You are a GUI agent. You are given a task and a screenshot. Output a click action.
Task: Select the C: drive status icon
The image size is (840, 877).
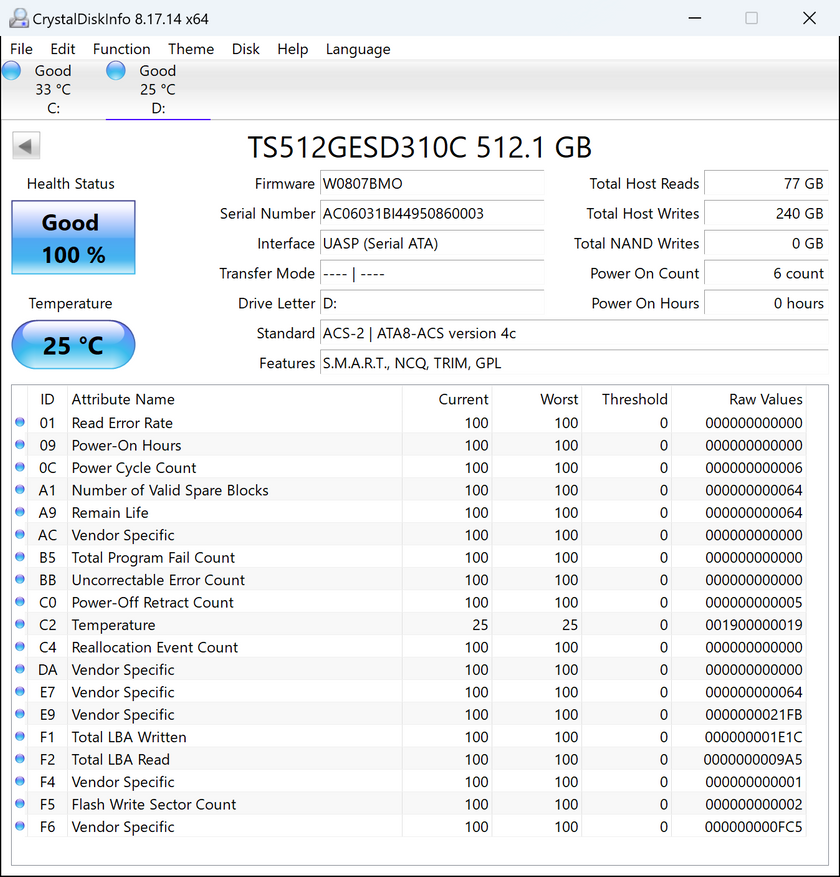(12, 71)
